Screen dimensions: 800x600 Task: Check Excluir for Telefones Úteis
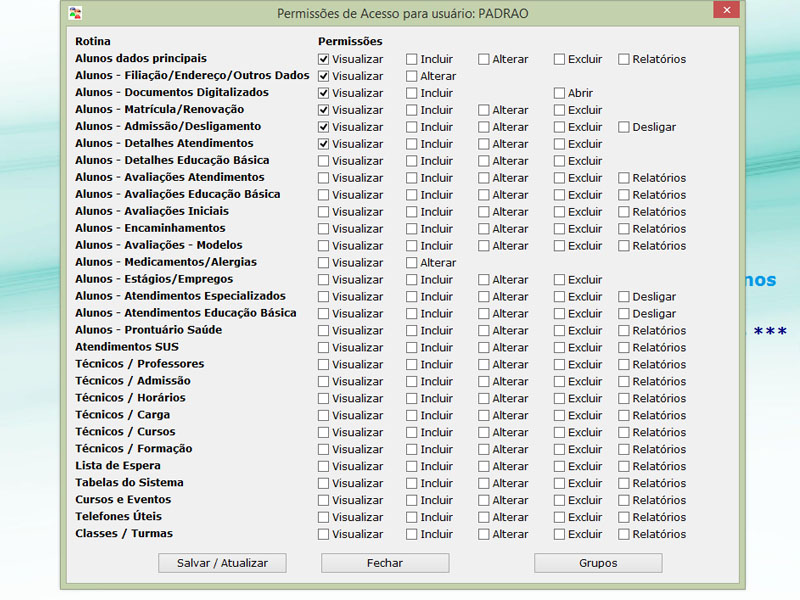560,517
